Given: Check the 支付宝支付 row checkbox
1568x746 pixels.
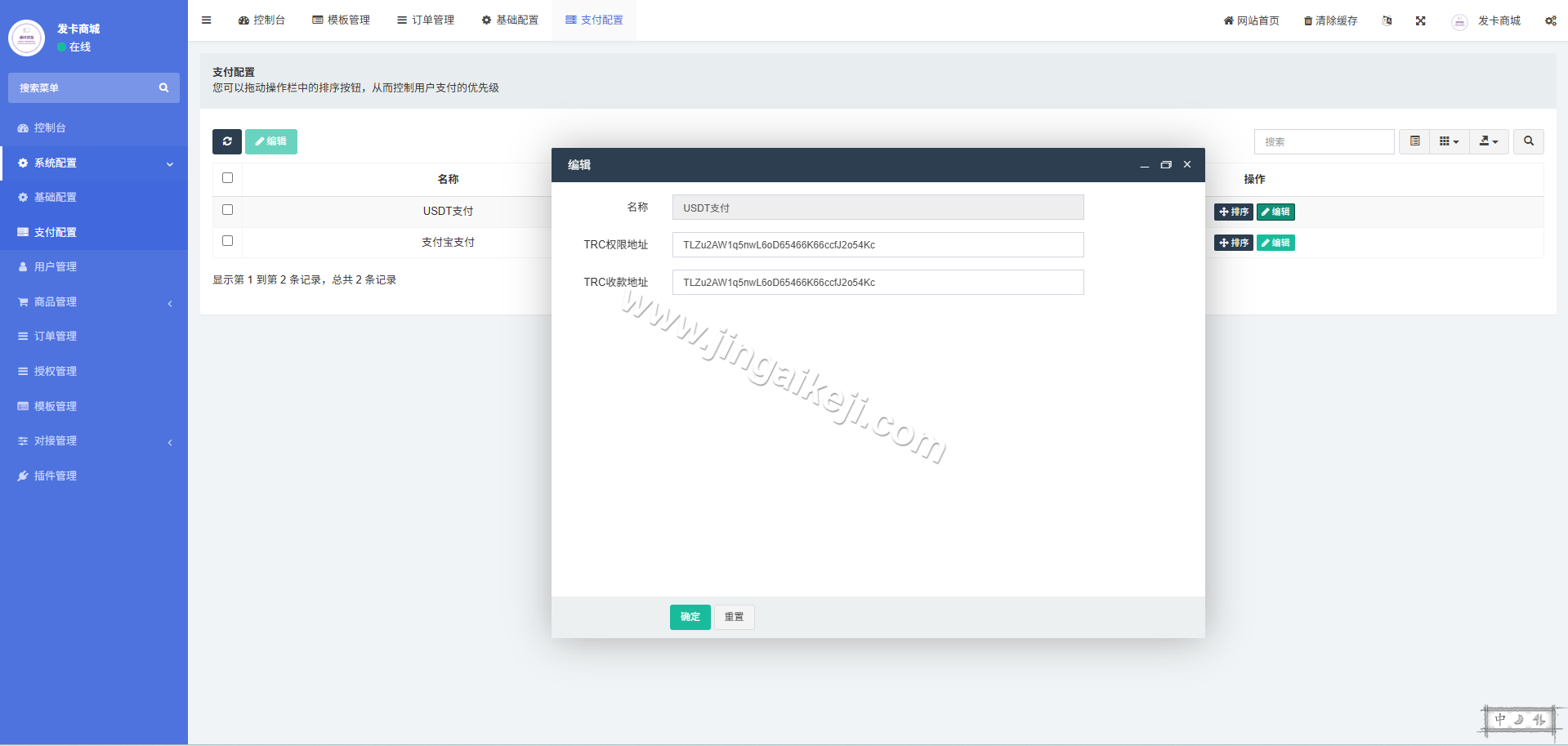Looking at the screenshot, I should coord(227,240).
